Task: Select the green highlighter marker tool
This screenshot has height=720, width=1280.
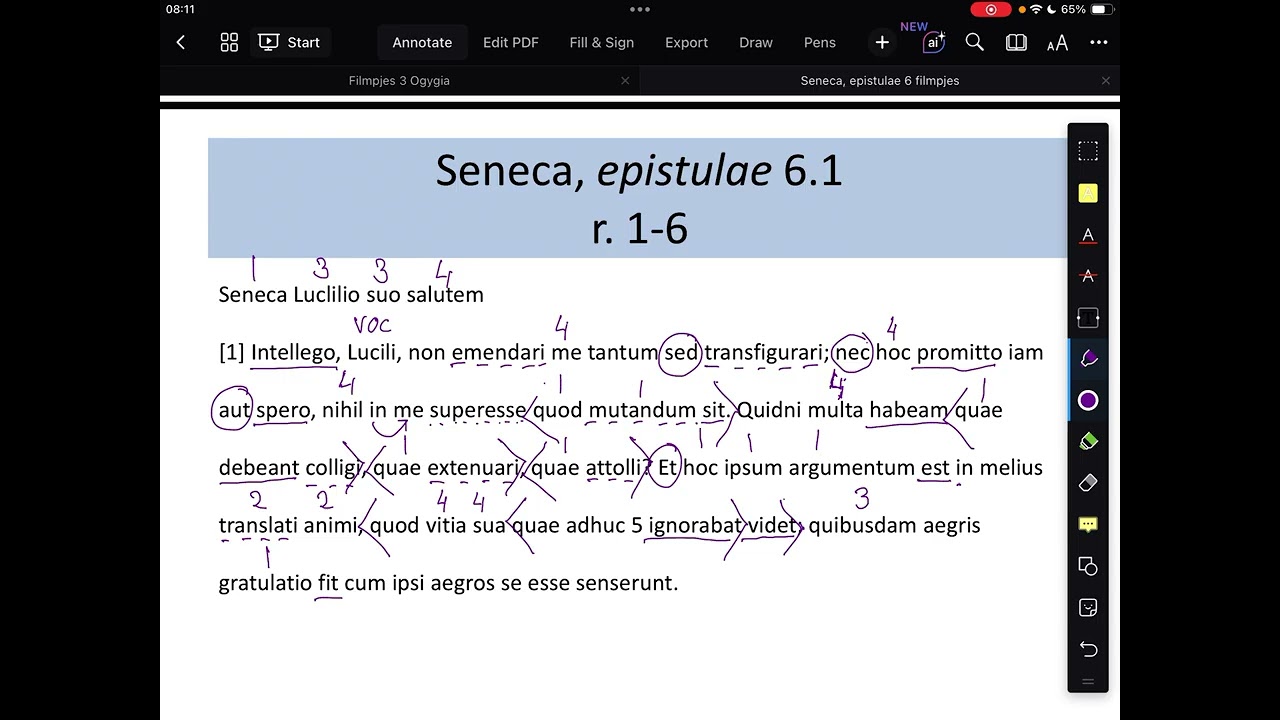Action: point(1088,441)
